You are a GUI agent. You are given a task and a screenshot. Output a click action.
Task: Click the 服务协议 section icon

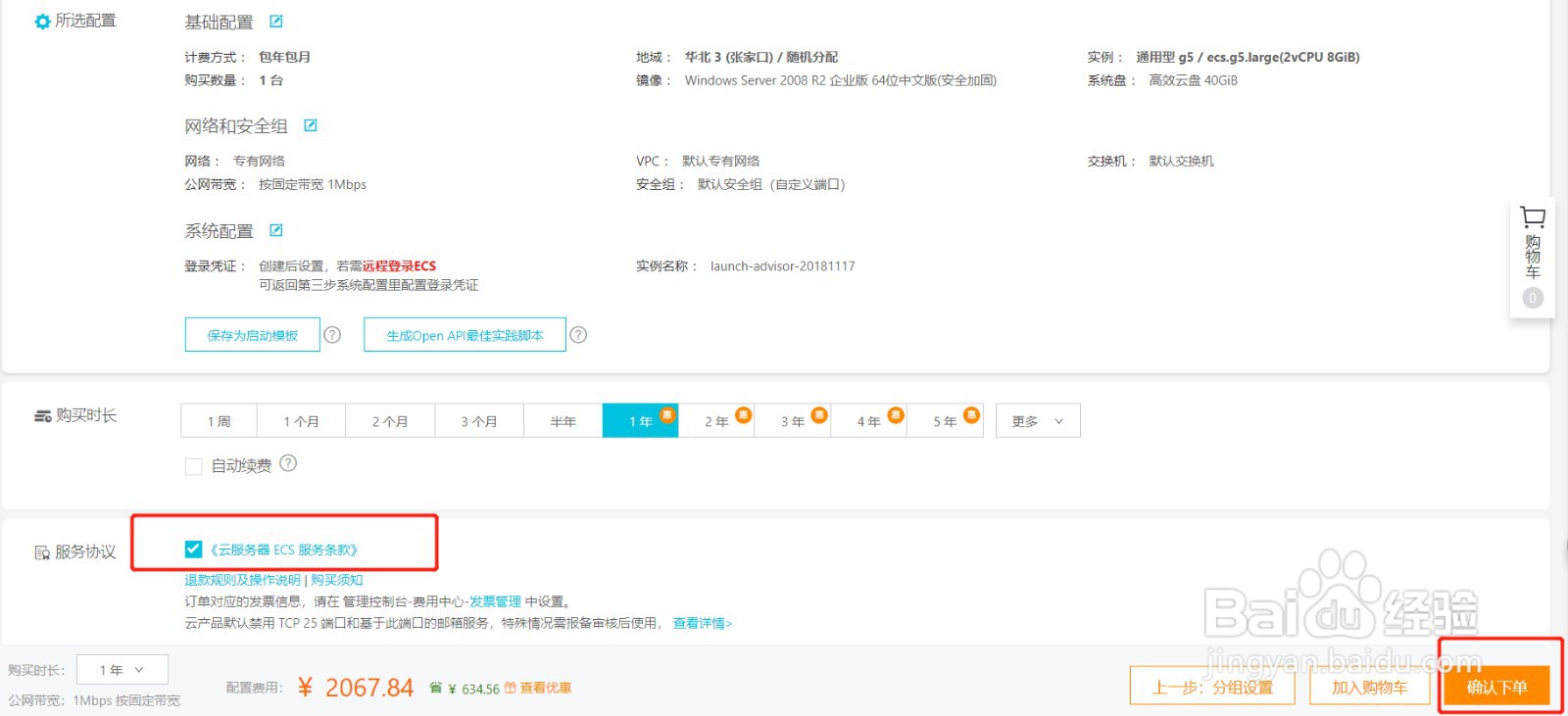click(42, 552)
